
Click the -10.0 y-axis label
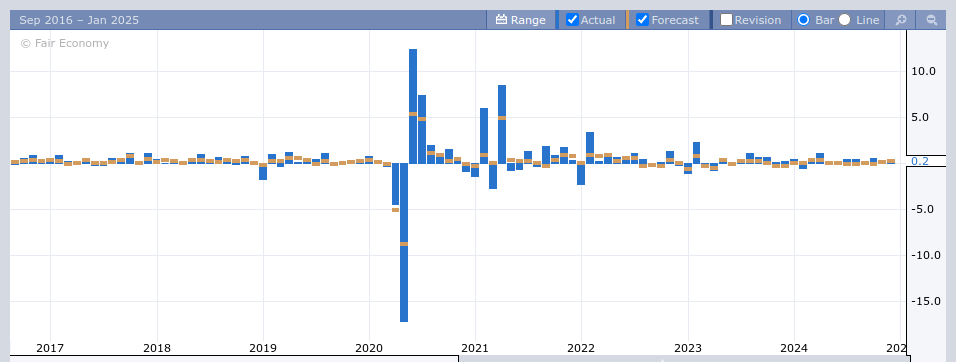pos(926,255)
